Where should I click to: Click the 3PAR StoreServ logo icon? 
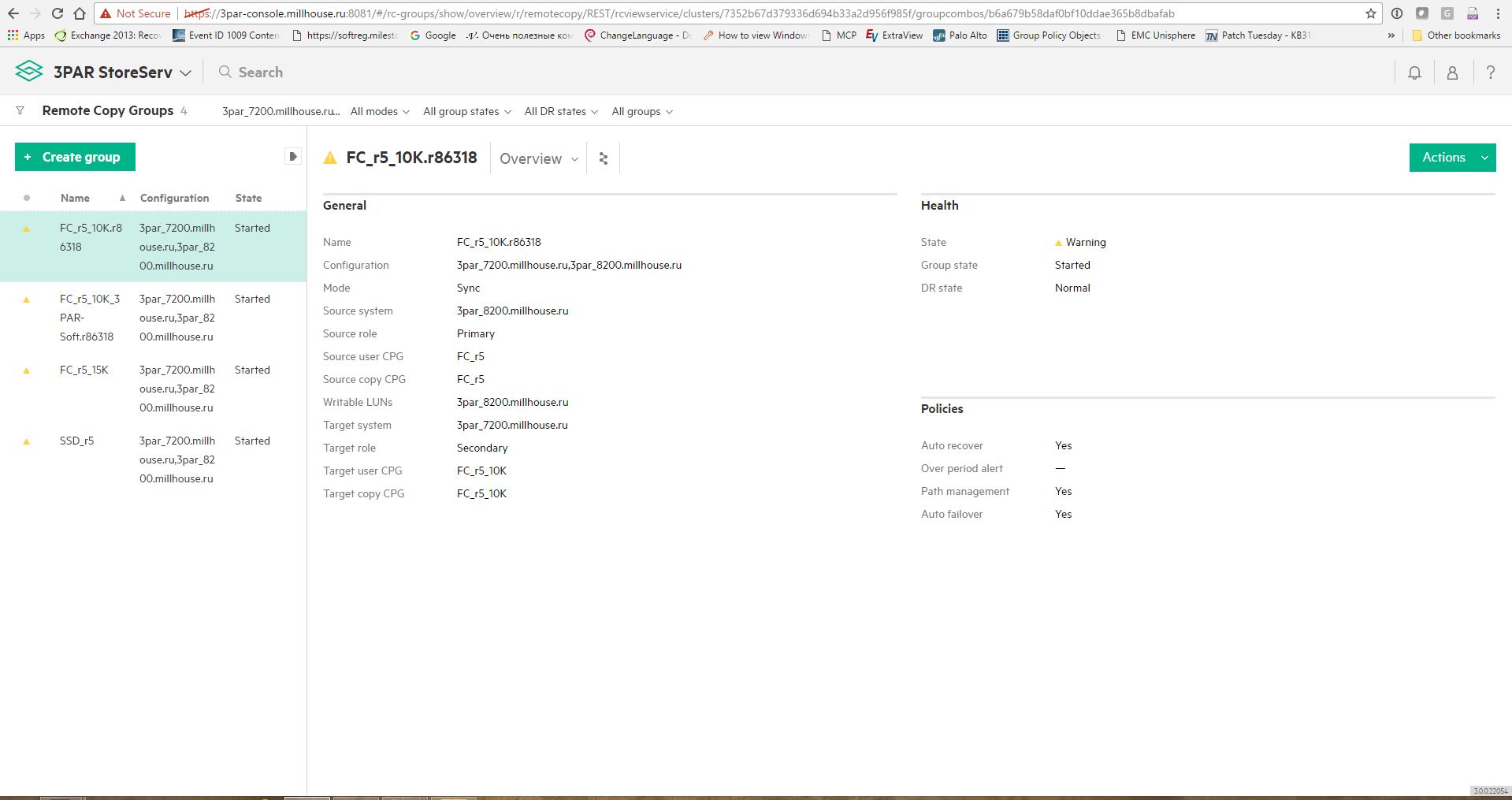tap(29, 72)
